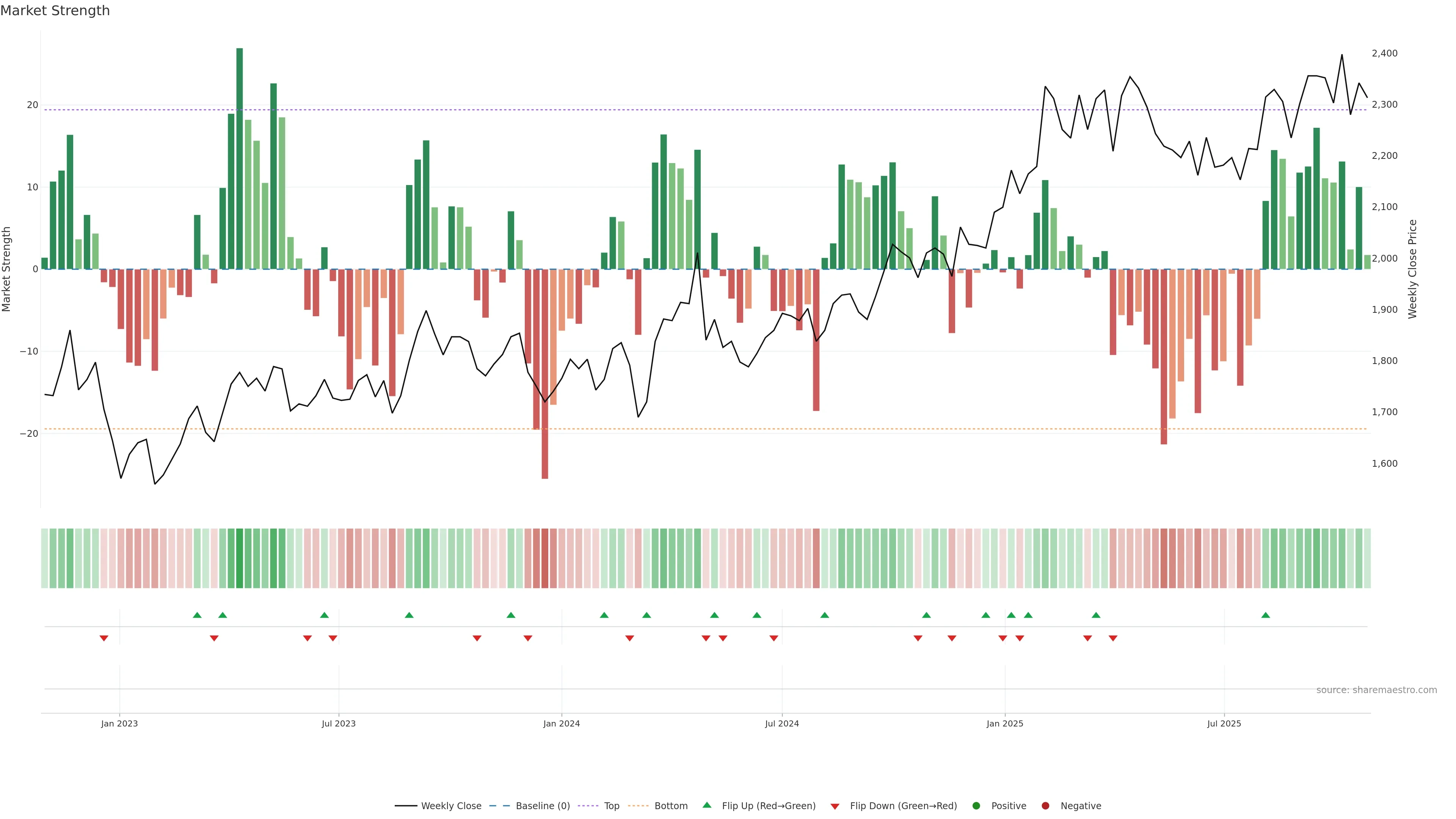Click the -20 Market Strength axis tick
1456x819 pixels.
pyautogui.click(x=29, y=433)
